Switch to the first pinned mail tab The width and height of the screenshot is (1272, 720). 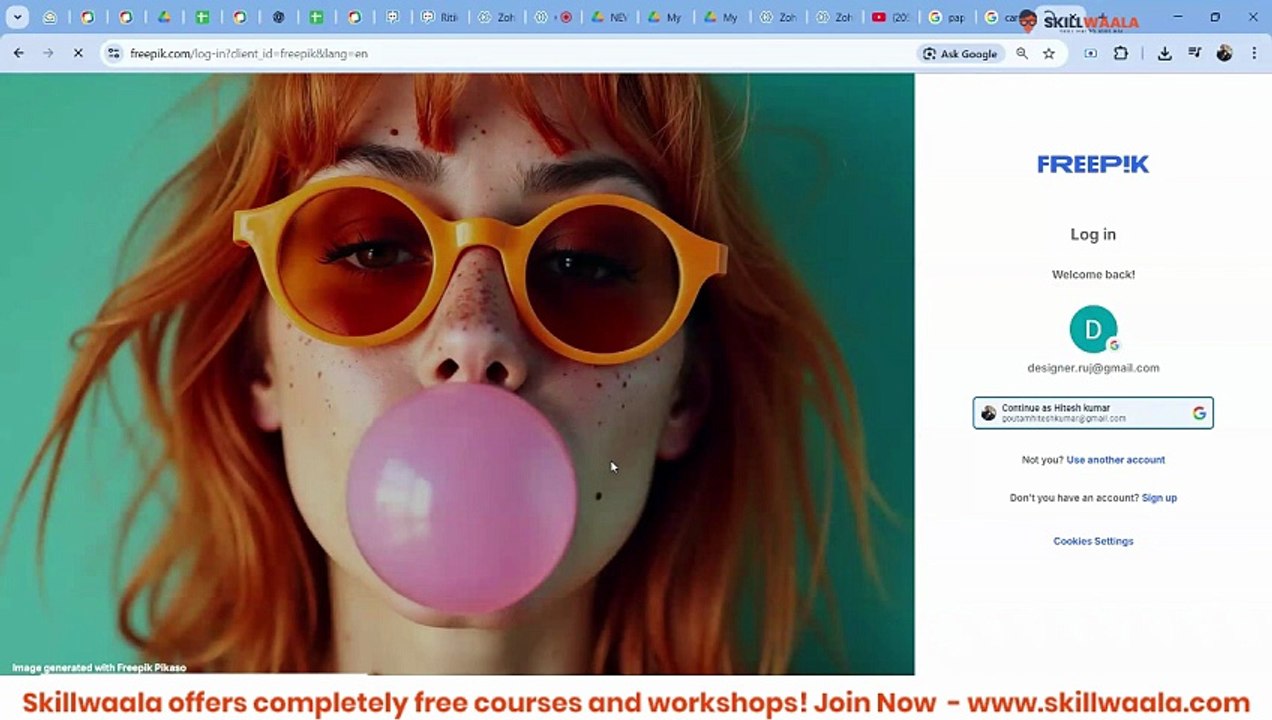[50, 17]
